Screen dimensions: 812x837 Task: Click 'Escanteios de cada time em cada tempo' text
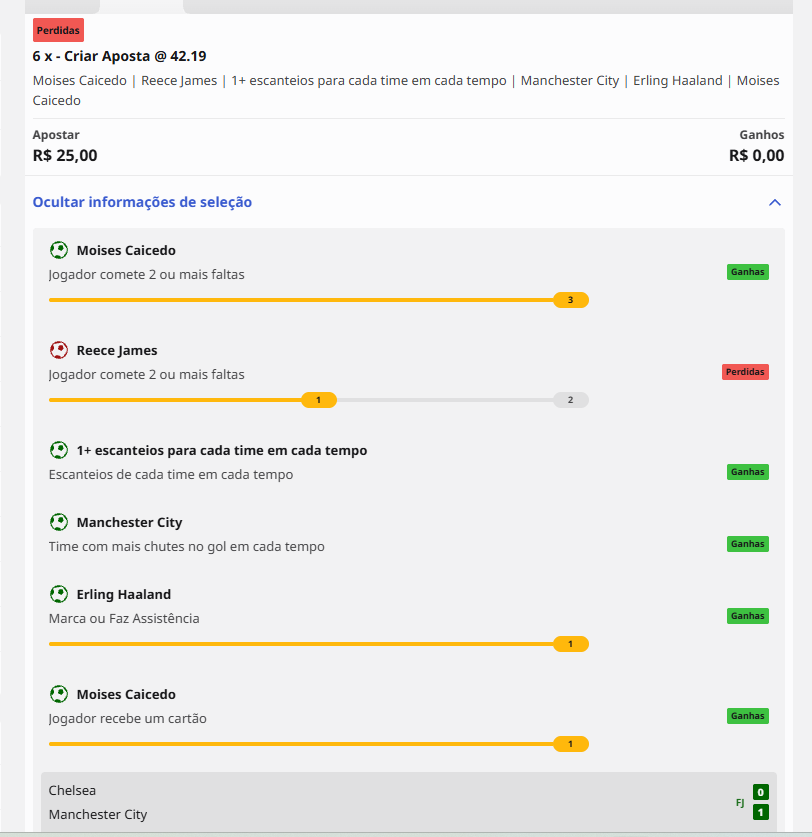point(171,475)
